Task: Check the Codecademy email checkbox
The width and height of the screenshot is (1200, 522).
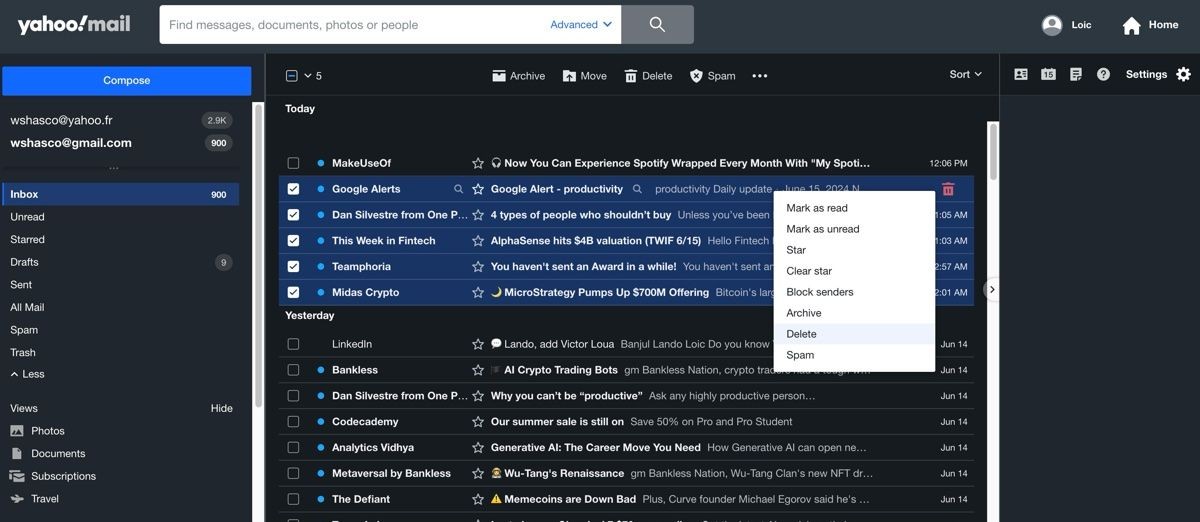Action: tap(293, 422)
